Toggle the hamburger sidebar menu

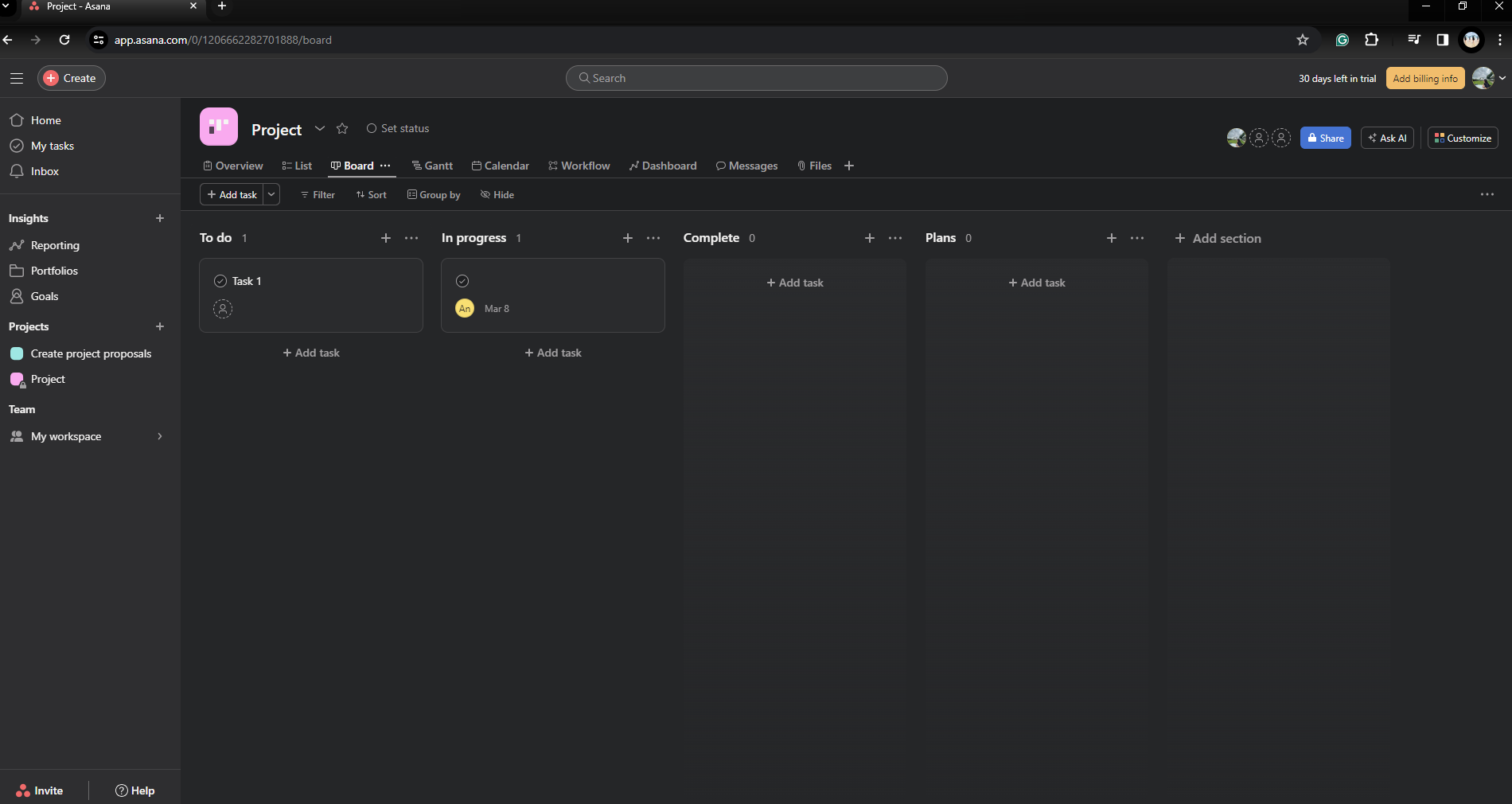(x=17, y=78)
